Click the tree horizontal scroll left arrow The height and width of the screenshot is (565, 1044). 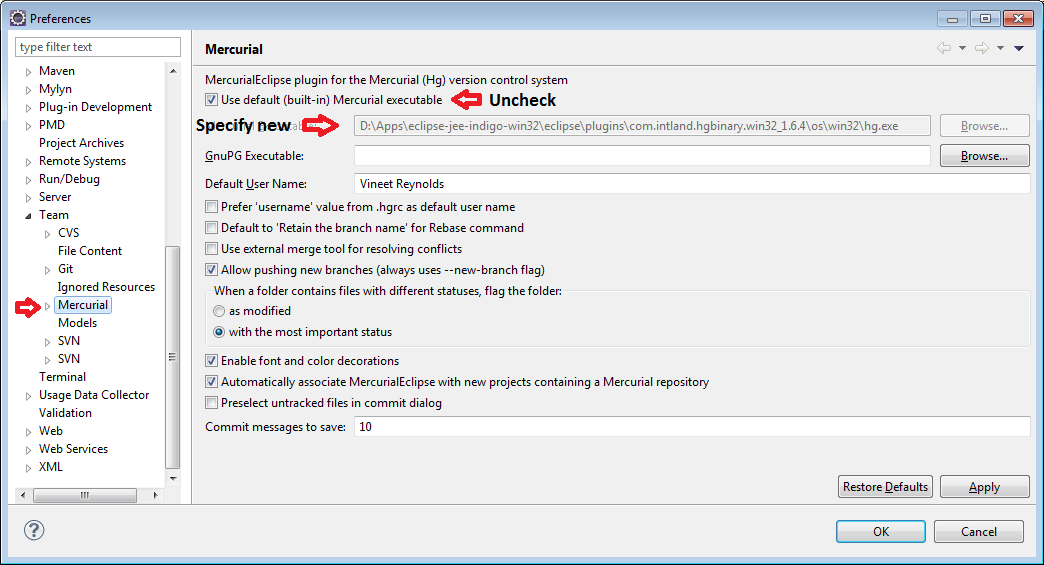click(23, 495)
